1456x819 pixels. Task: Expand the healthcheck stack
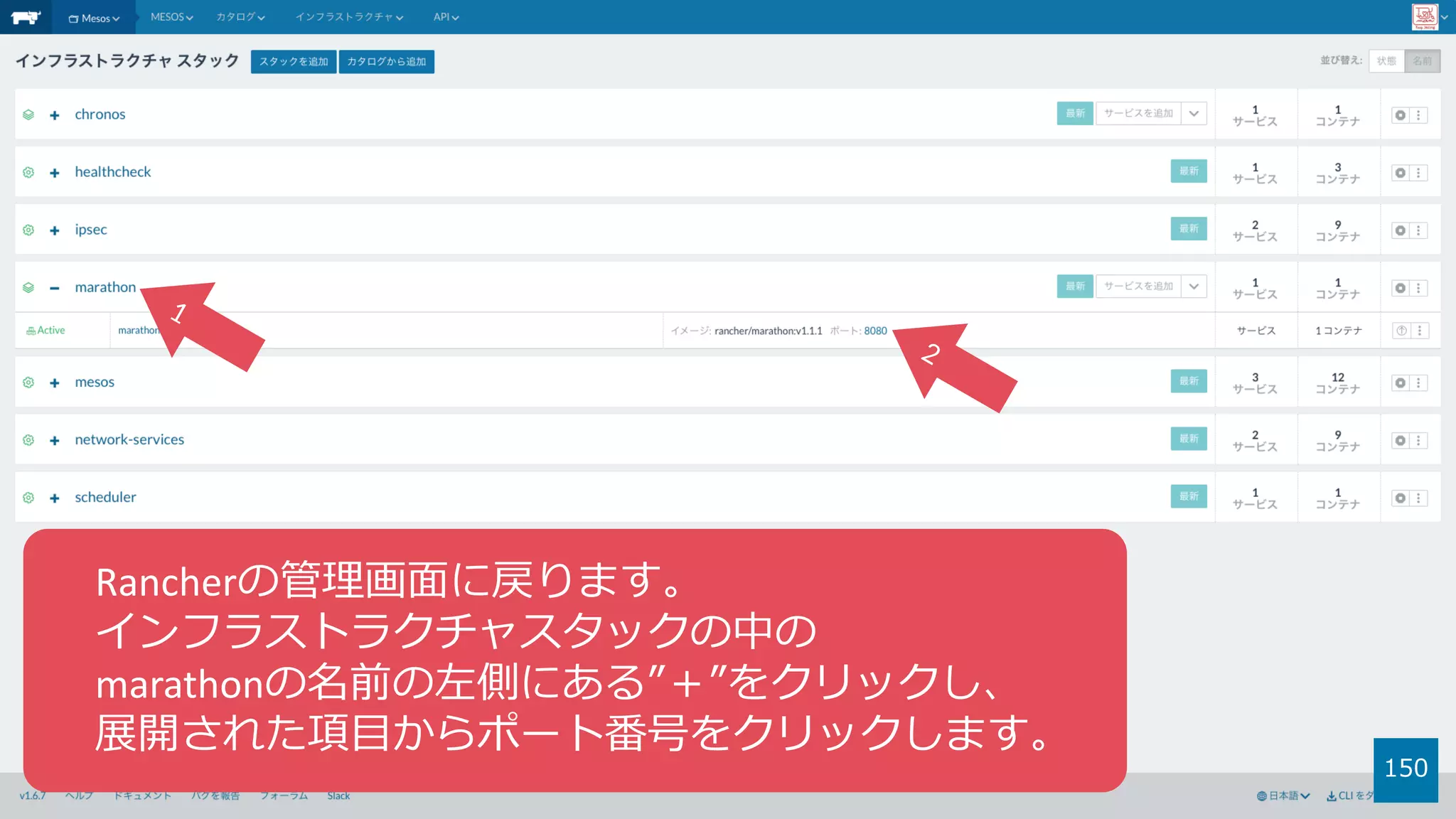pos(55,173)
